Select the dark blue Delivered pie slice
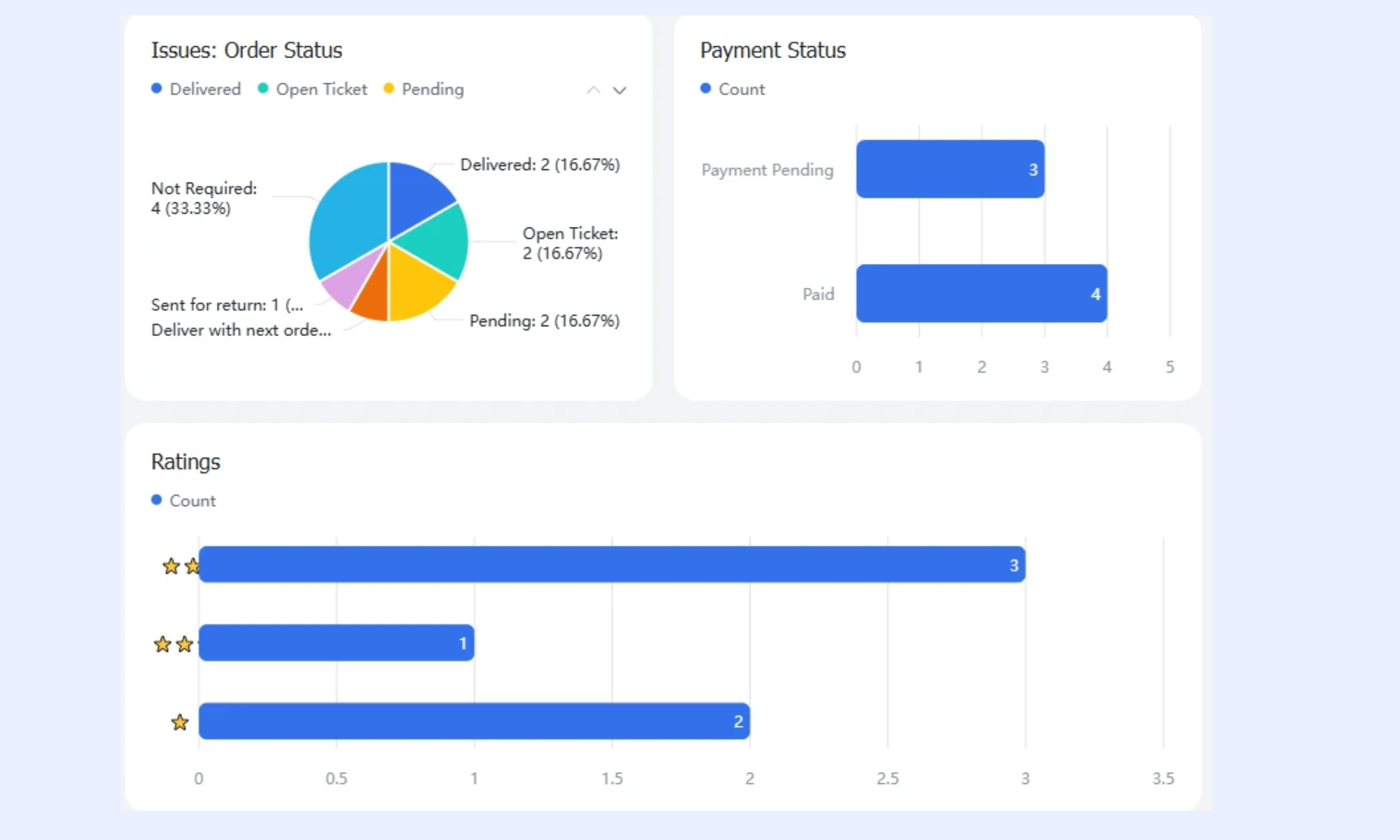Image resolution: width=1400 pixels, height=840 pixels. (x=419, y=196)
